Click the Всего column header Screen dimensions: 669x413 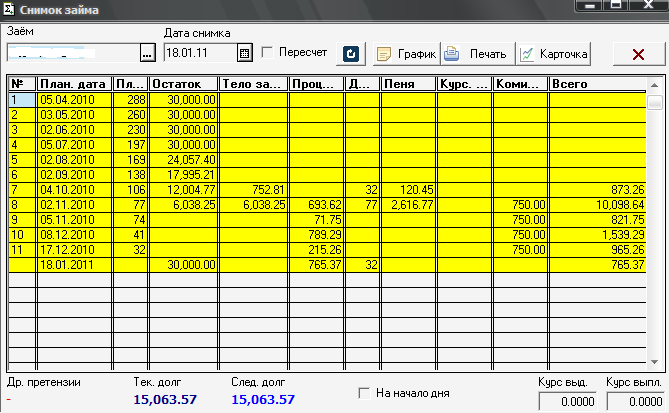tap(597, 85)
